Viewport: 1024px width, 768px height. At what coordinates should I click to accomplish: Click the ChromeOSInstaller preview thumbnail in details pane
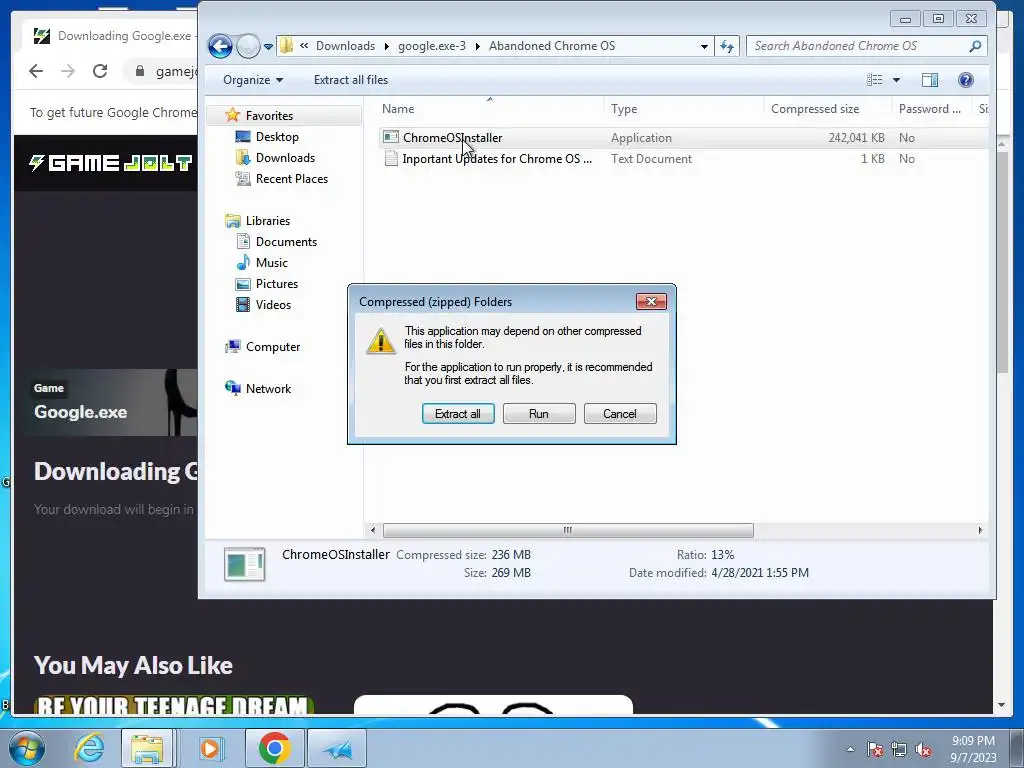click(x=244, y=564)
